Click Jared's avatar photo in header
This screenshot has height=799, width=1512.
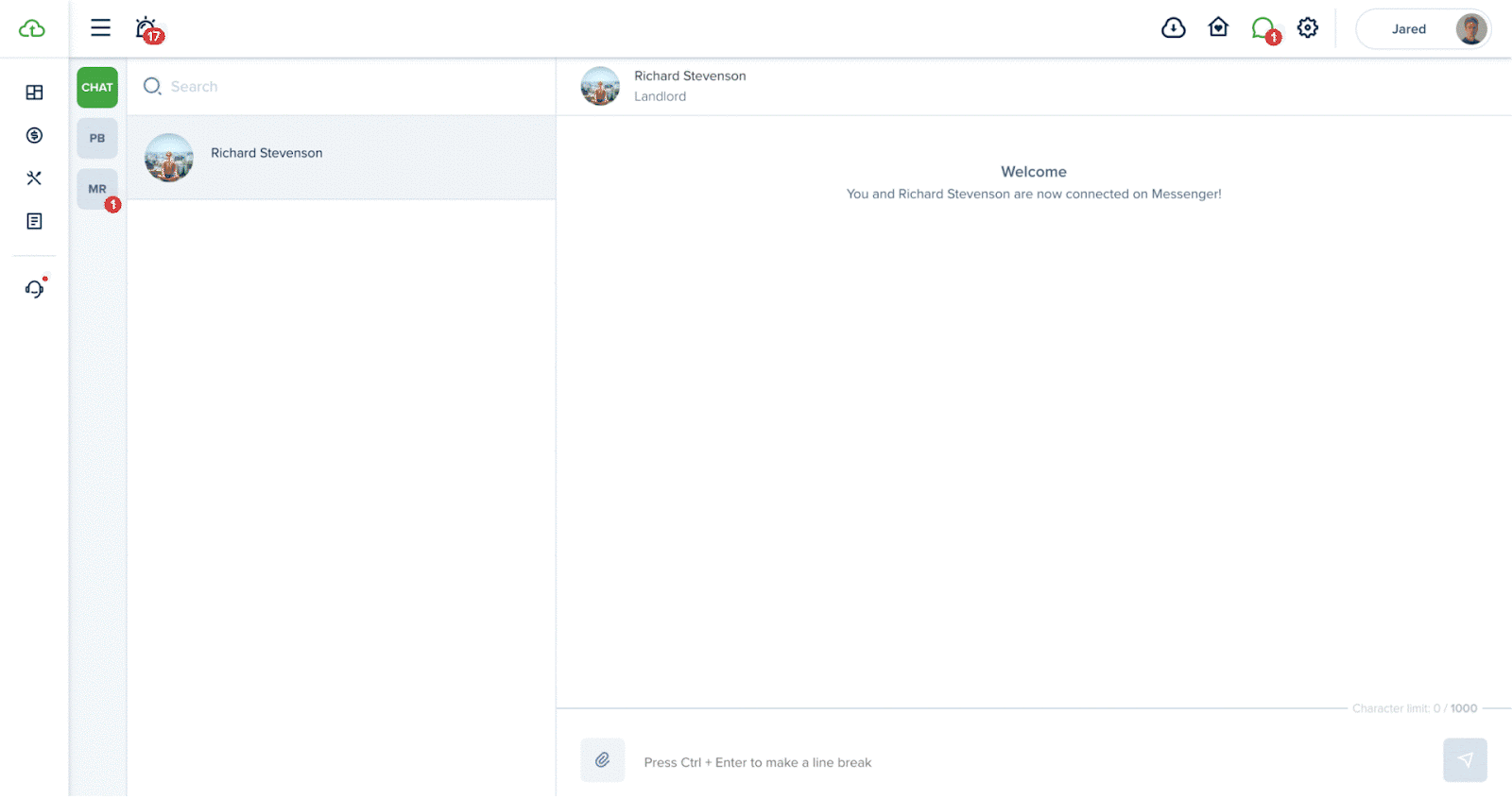point(1470,28)
